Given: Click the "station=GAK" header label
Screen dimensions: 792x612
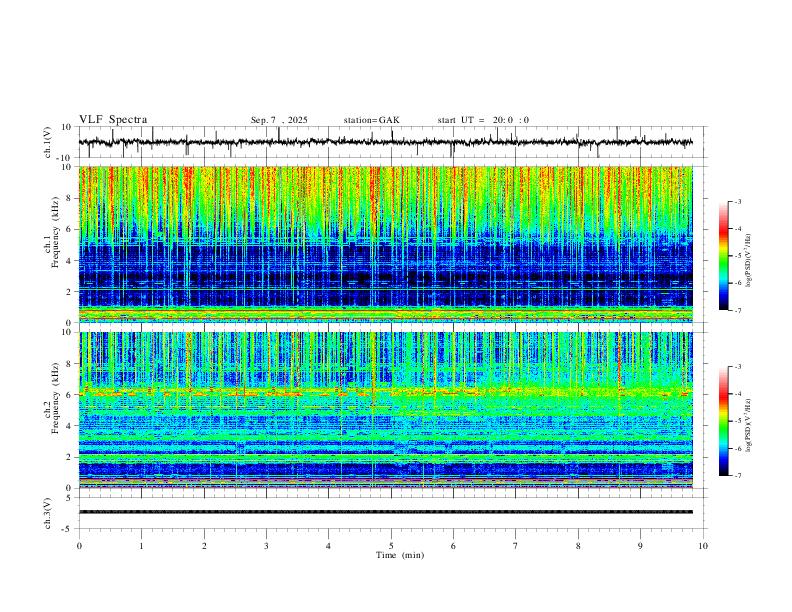Looking at the screenshot, I should coord(371,120).
